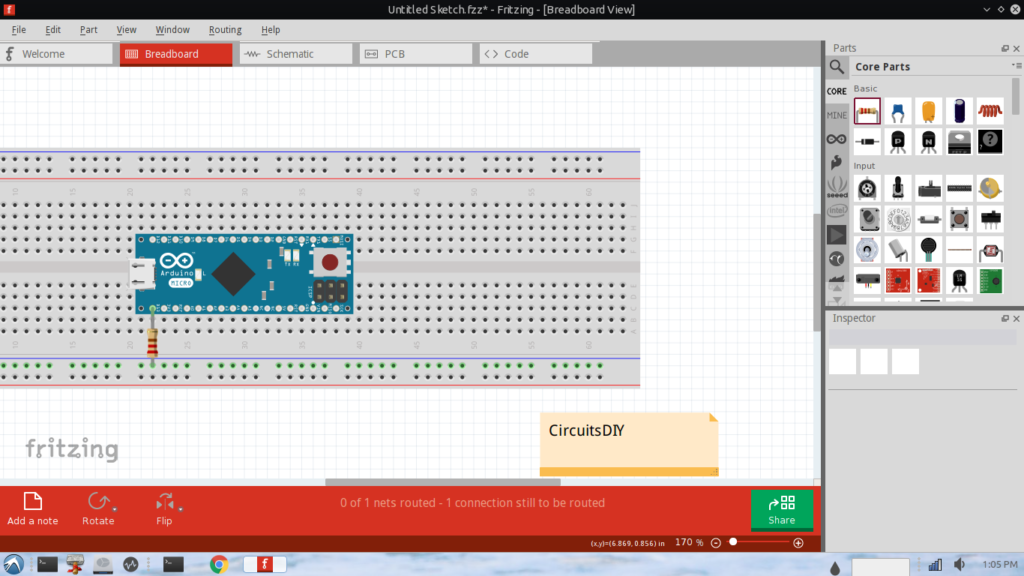Click the green Share button
Screen dimensions: 1024x576
coord(782,509)
